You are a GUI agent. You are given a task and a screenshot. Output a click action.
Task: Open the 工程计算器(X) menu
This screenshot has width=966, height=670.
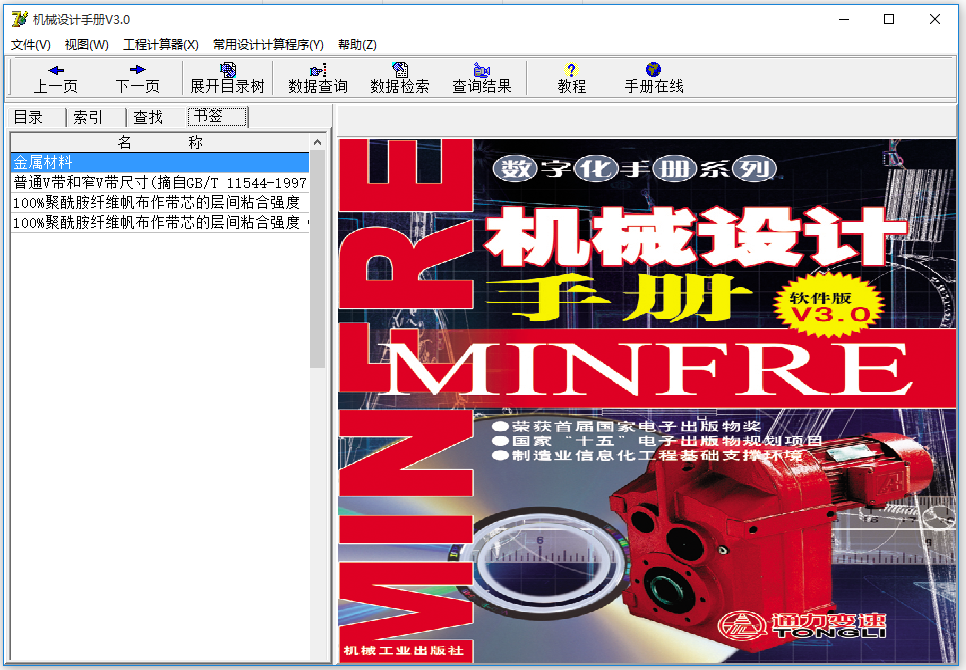(160, 44)
